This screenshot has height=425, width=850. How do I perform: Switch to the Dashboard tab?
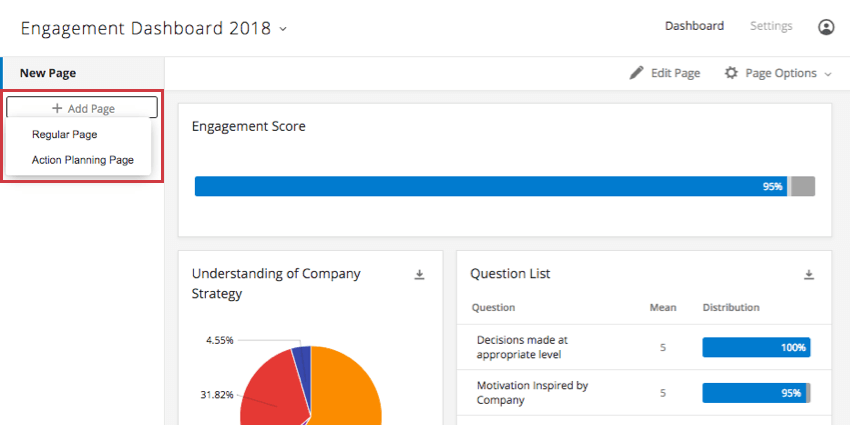point(694,26)
